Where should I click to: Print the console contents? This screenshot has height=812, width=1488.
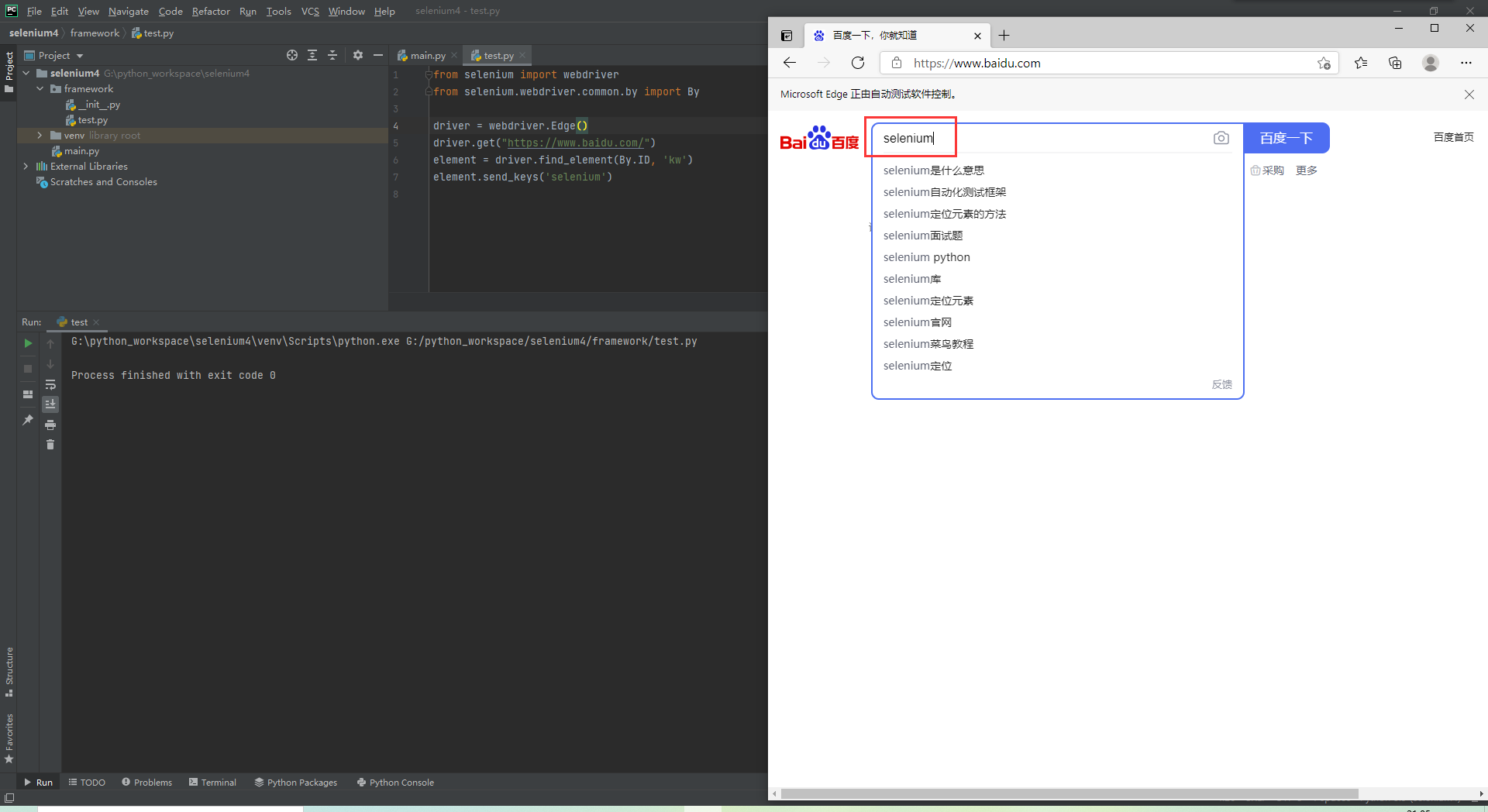[x=50, y=425]
